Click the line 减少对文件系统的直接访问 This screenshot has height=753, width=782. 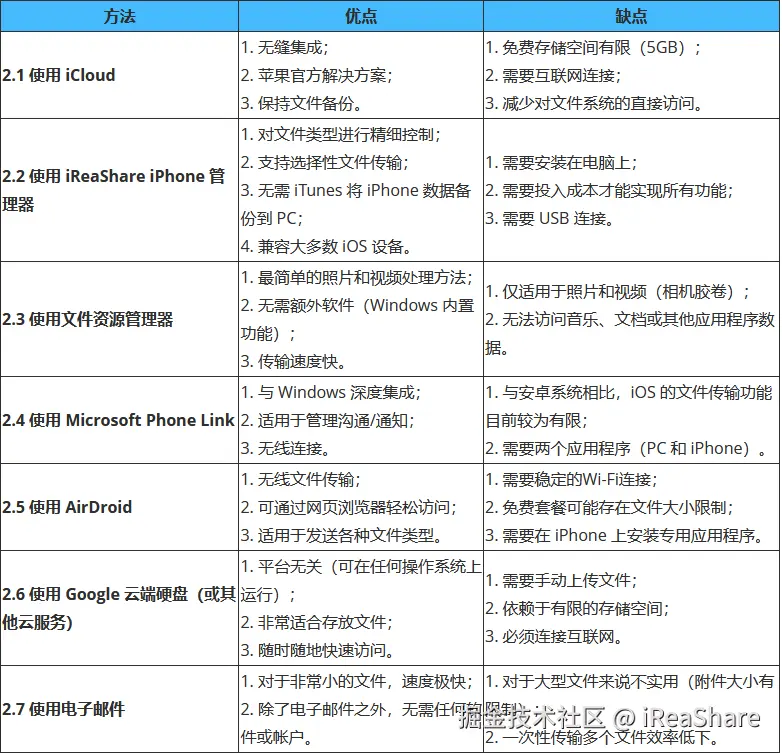click(594, 103)
